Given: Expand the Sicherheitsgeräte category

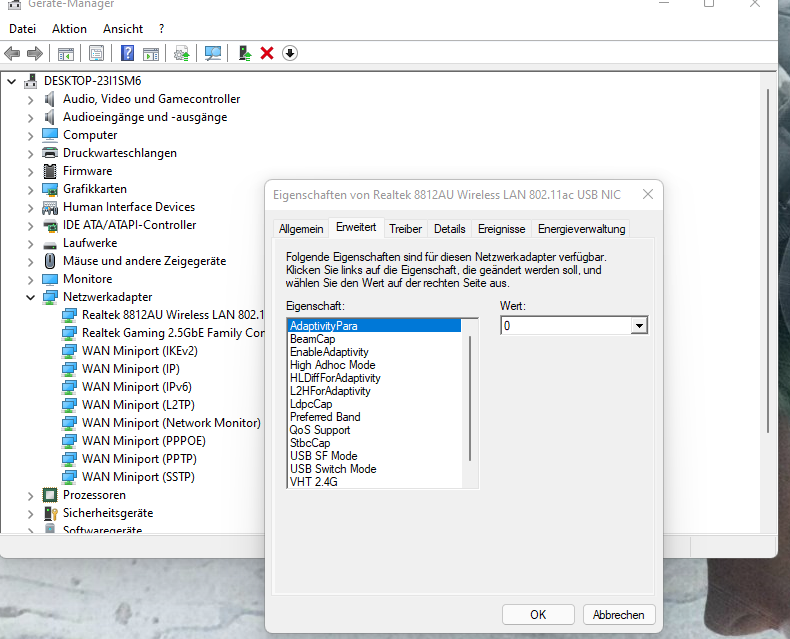Looking at the screenshot, I should [x=31, y=514].
